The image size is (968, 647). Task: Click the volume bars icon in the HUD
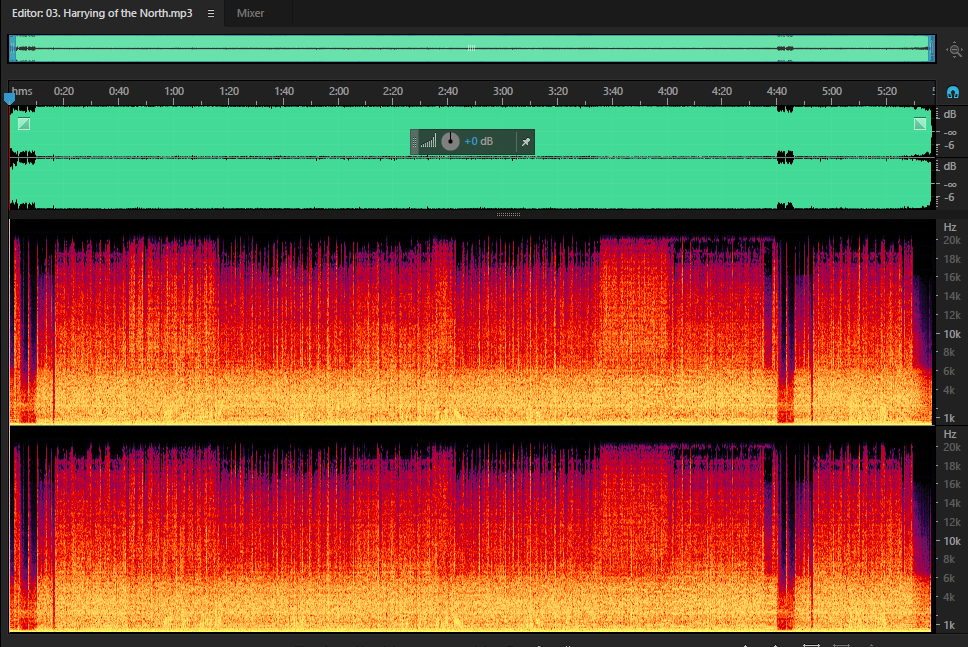(428, 142)
